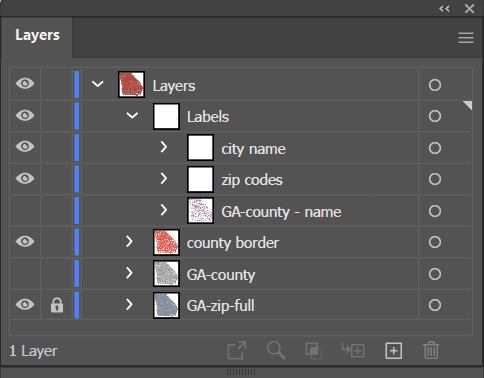The width and height of the screenshot is (484, 378).
Task: Unlock the GA-zip-full layer lock icon
Action: click(57, 305)
